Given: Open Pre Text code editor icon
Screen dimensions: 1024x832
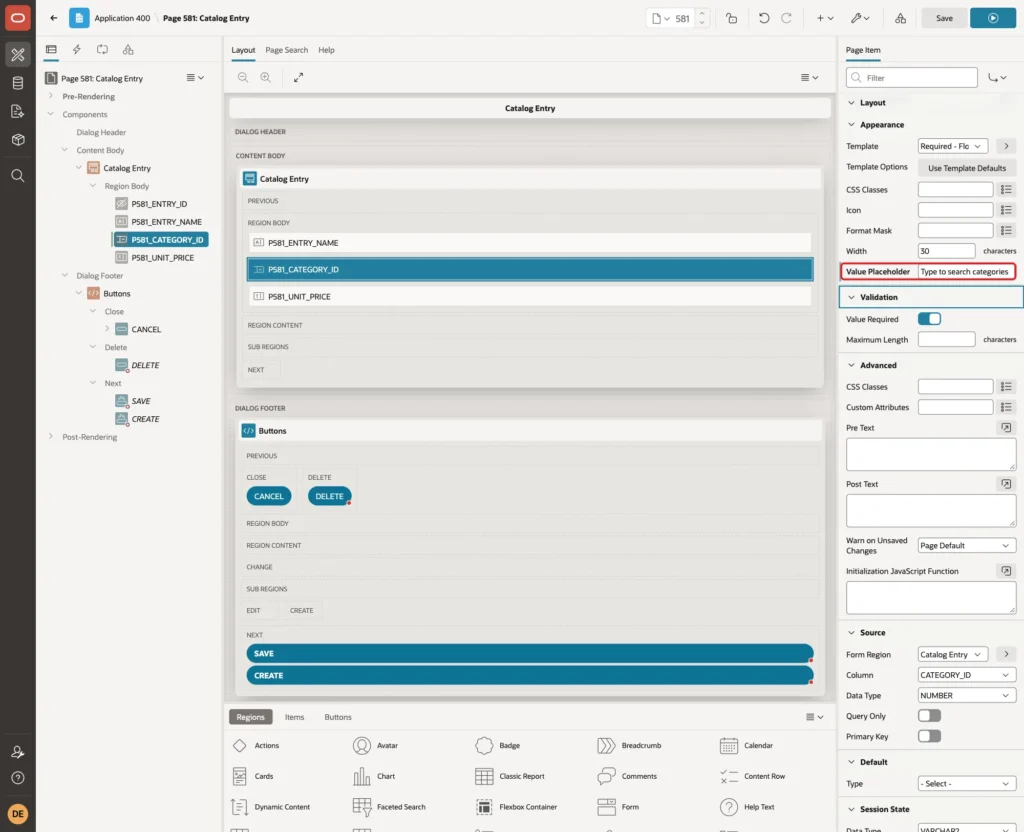Looking at the screenshot, I should tap(1006, 428).
